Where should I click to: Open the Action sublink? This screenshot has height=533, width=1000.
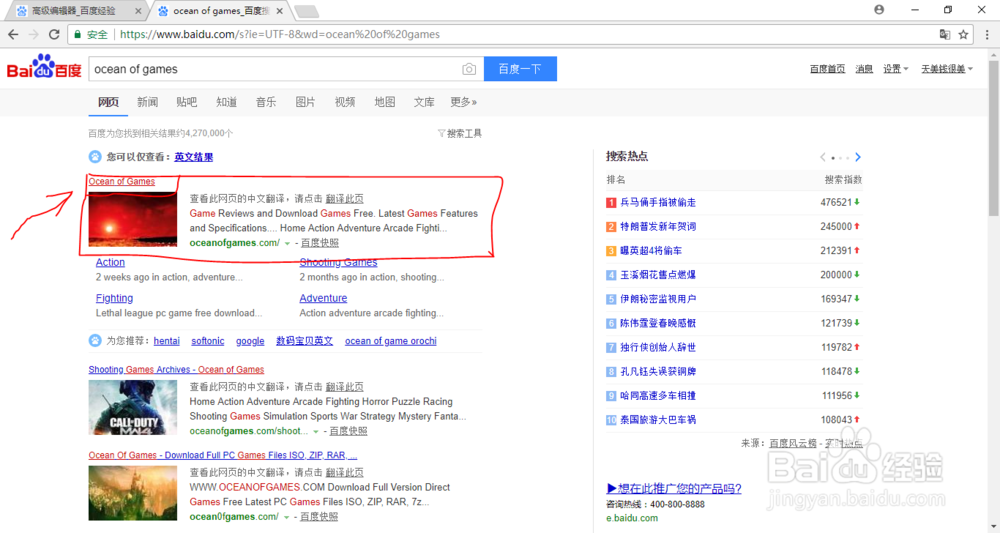(110, 262)
